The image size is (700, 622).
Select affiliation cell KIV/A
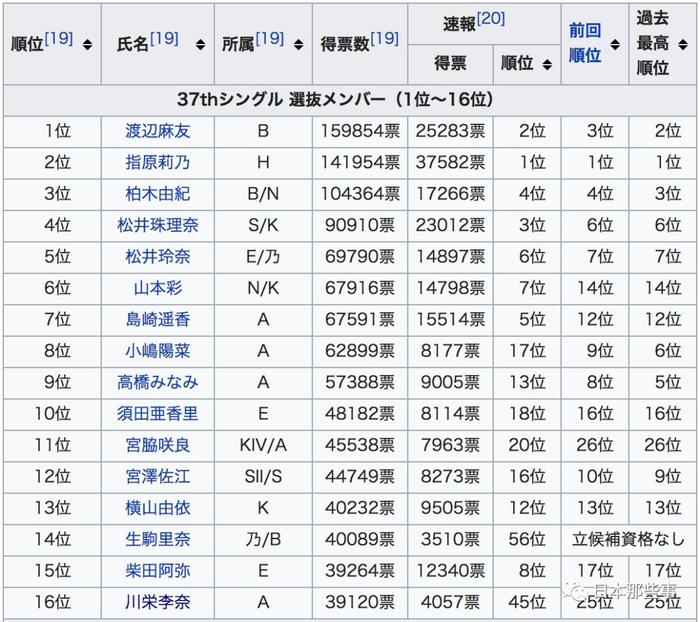263,446
